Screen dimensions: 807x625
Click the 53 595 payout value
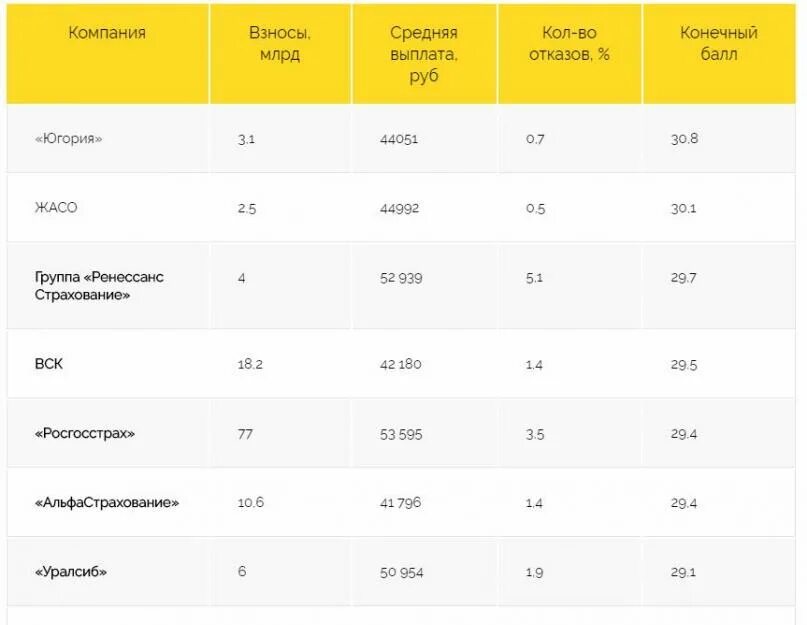[x=401, y=434]
